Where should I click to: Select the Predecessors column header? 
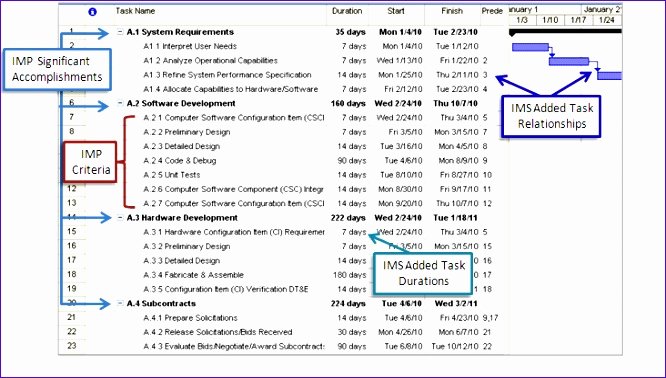tap(492, 11)
